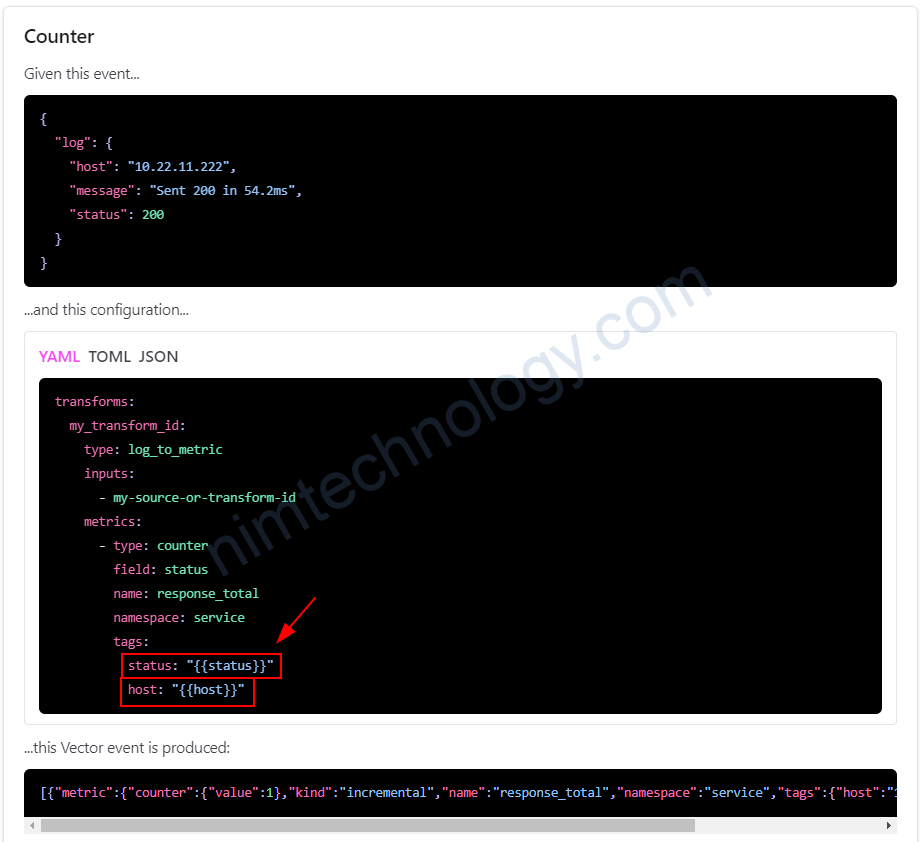Click the horizontal scrollbar thumb
This screenshot has width=920, height=842.
pos(367,826)
